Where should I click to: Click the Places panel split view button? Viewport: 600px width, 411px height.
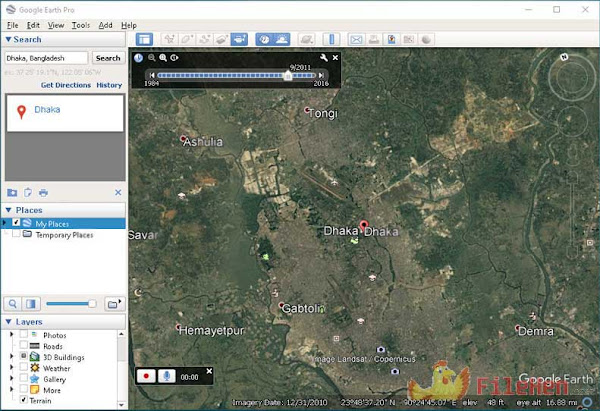coord(31,304)
